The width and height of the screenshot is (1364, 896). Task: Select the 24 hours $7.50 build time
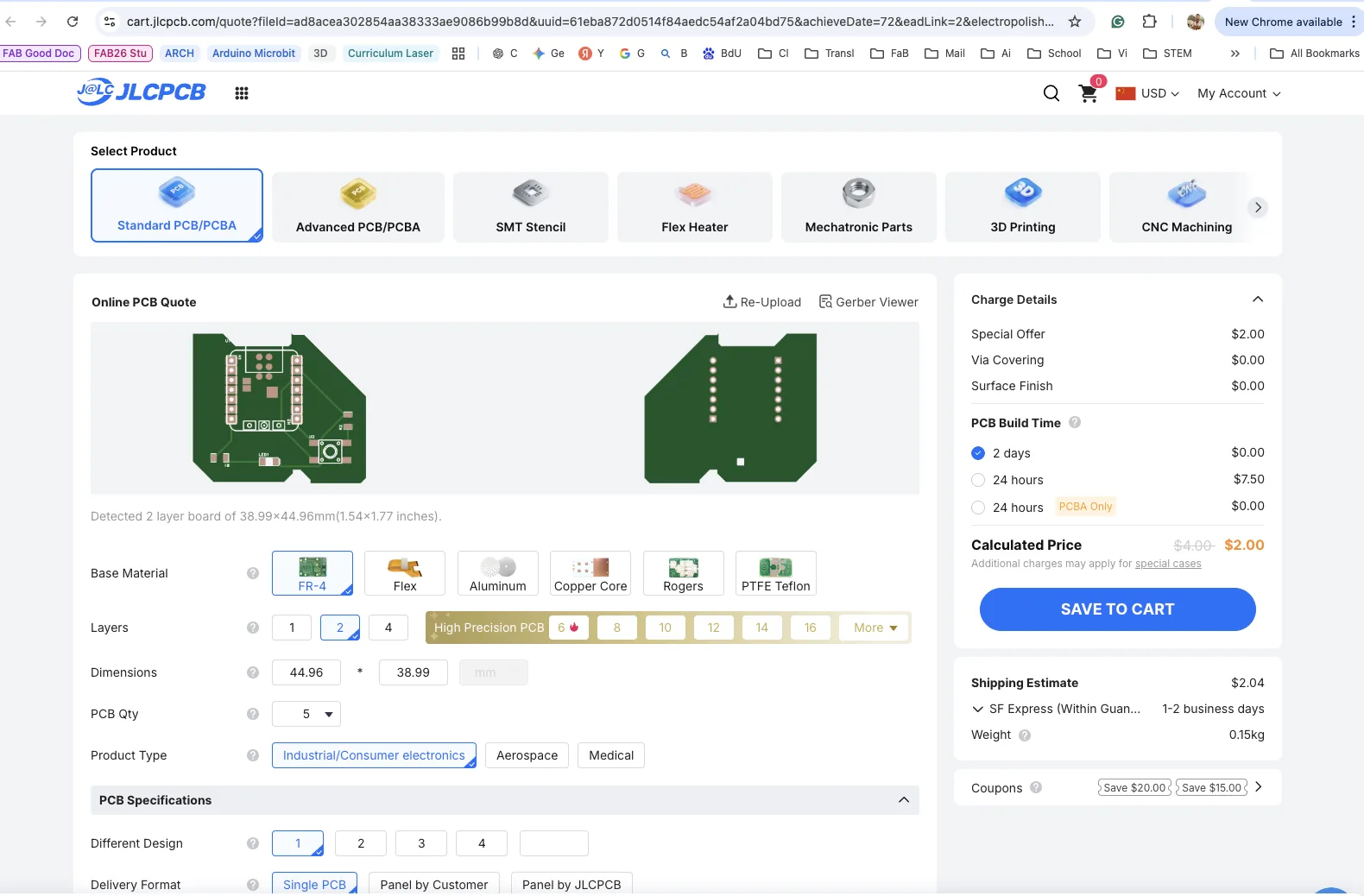tap(978, 480)
